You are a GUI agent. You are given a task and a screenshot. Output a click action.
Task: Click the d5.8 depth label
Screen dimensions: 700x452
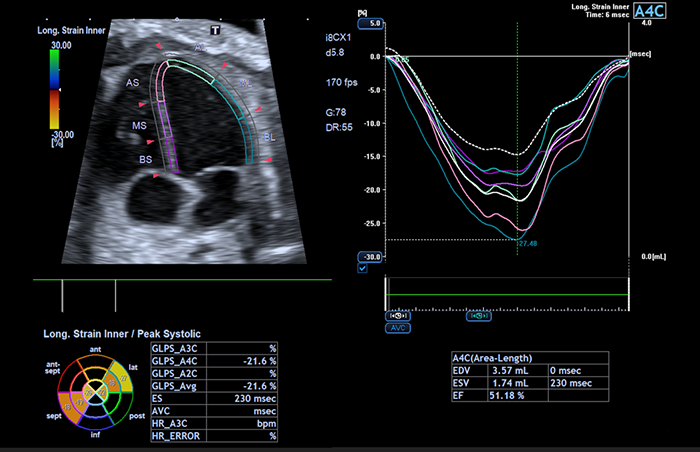coord(335,52)
